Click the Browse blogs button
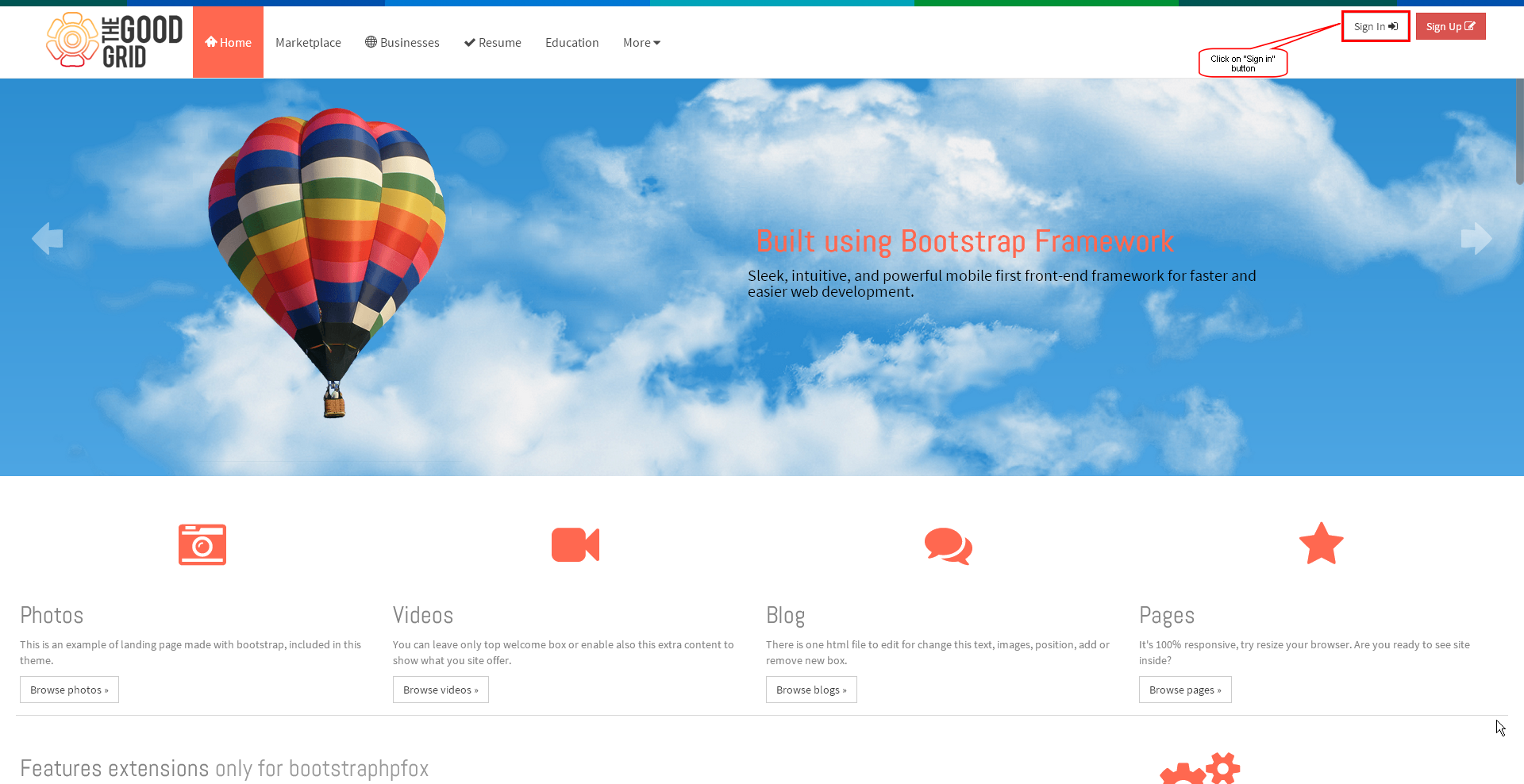 click(811, 690)
